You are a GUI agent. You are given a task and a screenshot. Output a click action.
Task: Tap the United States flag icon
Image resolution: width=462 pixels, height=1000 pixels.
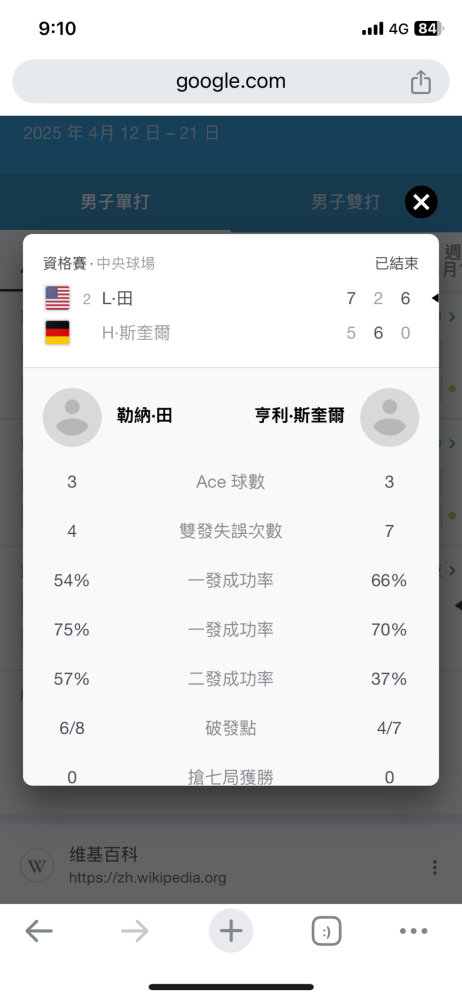[57, 298]
